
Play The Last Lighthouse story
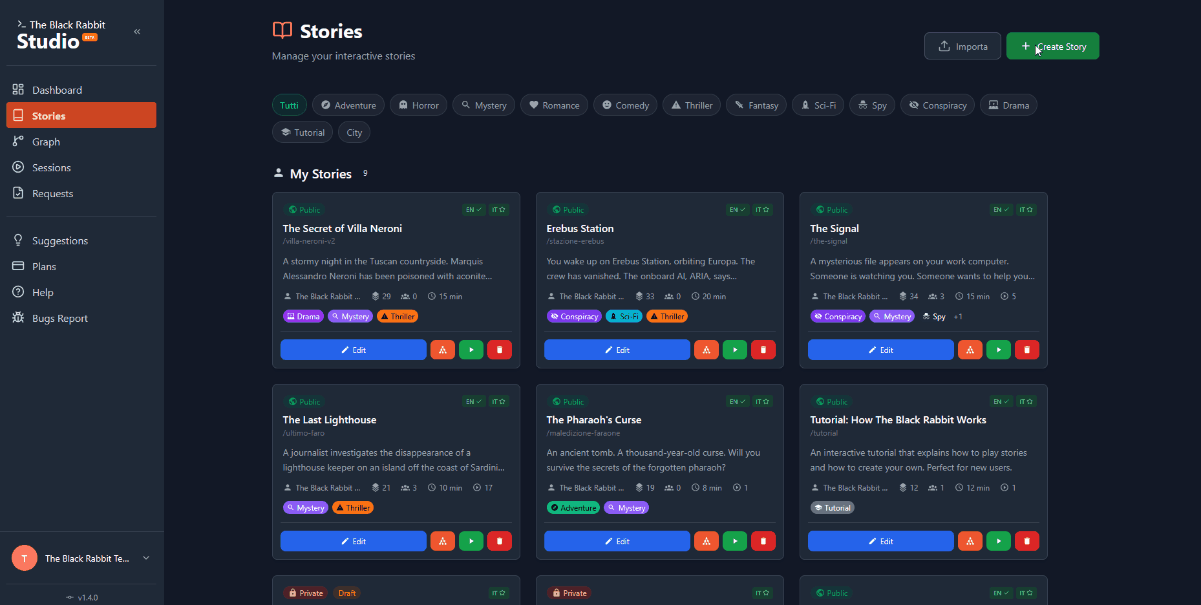point(471,541)
